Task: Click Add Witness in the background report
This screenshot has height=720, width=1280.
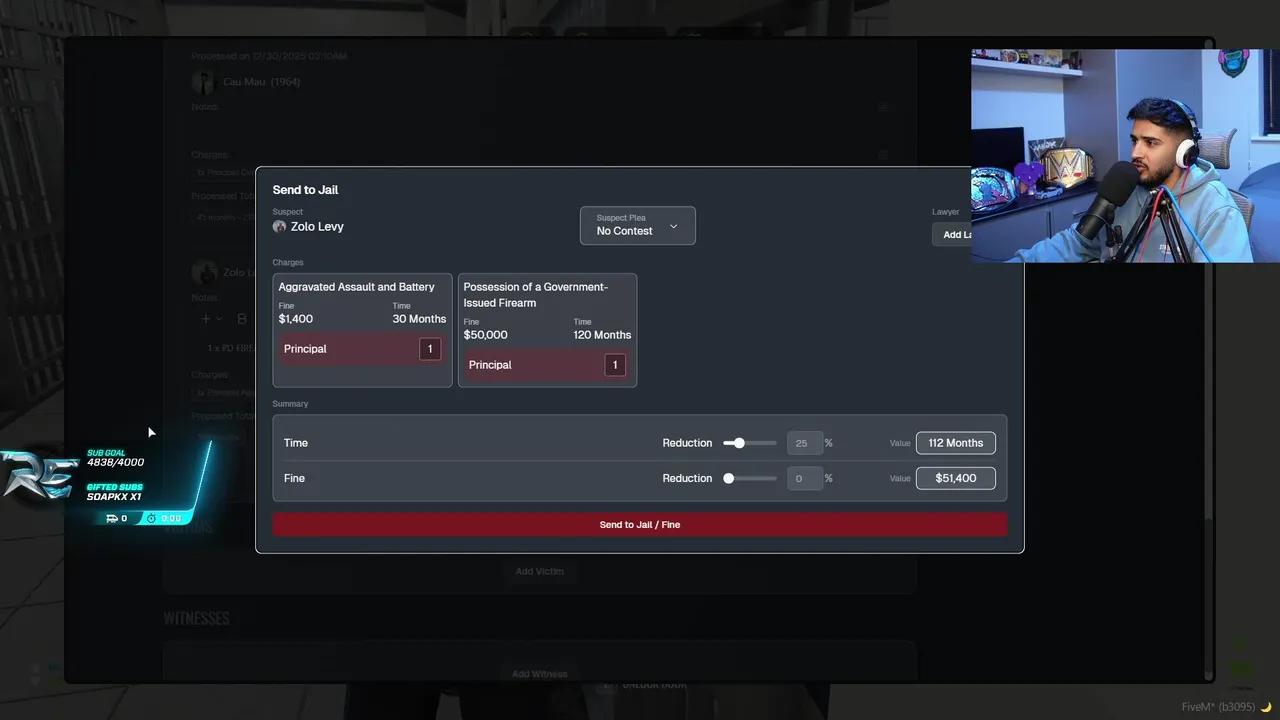Action: tap(540, 674)
